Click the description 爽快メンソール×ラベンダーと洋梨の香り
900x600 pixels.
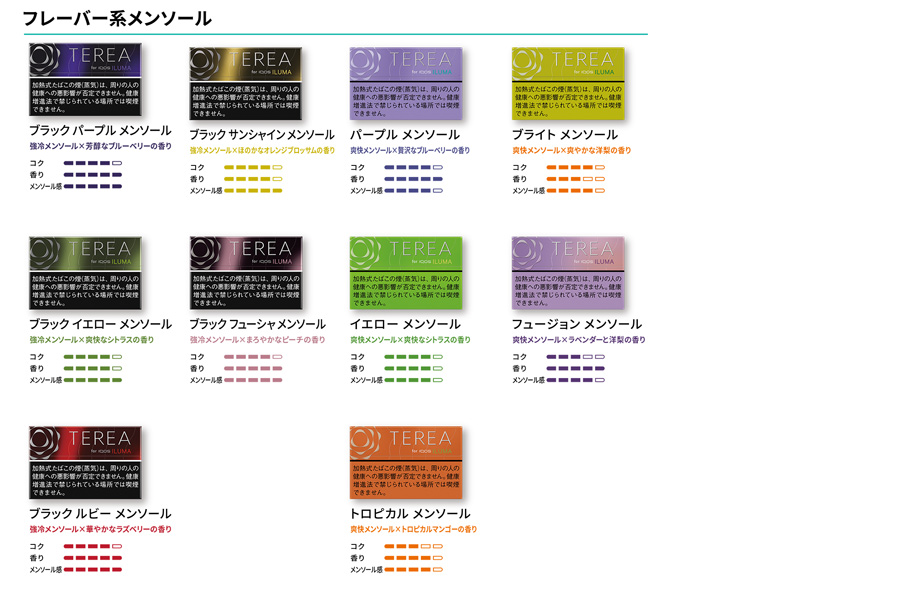579,340
